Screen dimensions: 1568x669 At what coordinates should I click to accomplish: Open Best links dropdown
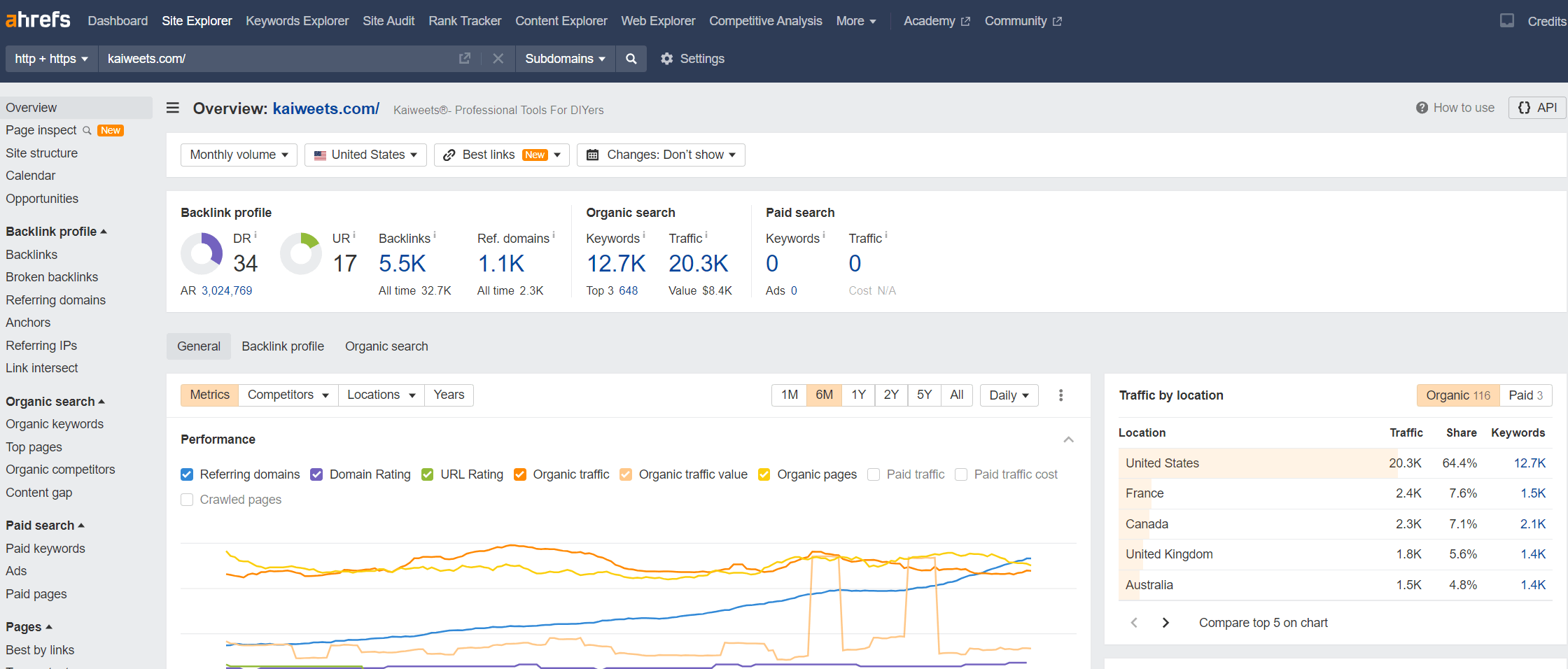(x=502, y=155)
